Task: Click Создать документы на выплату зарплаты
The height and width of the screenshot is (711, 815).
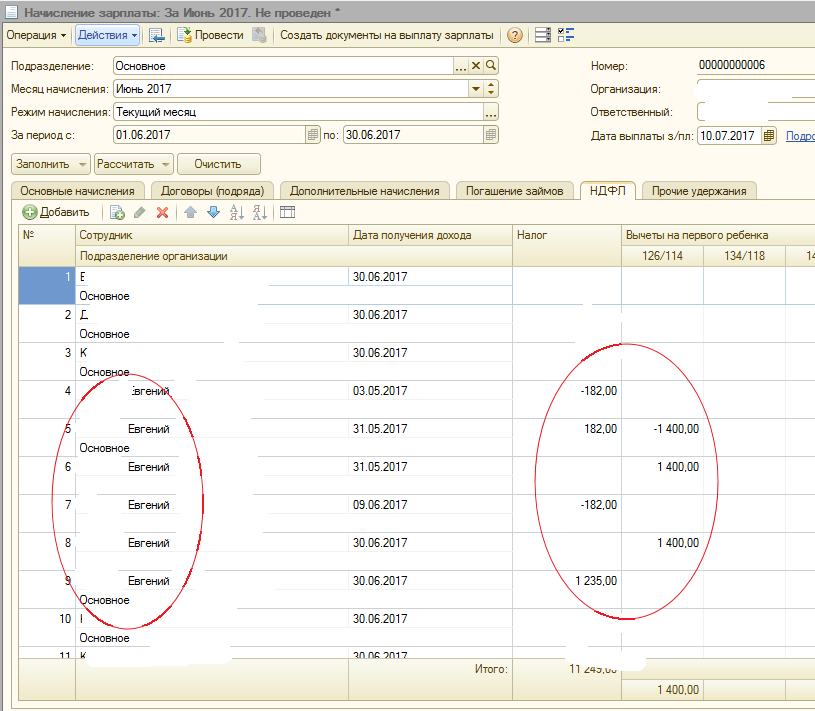Action: pos(386,35)
